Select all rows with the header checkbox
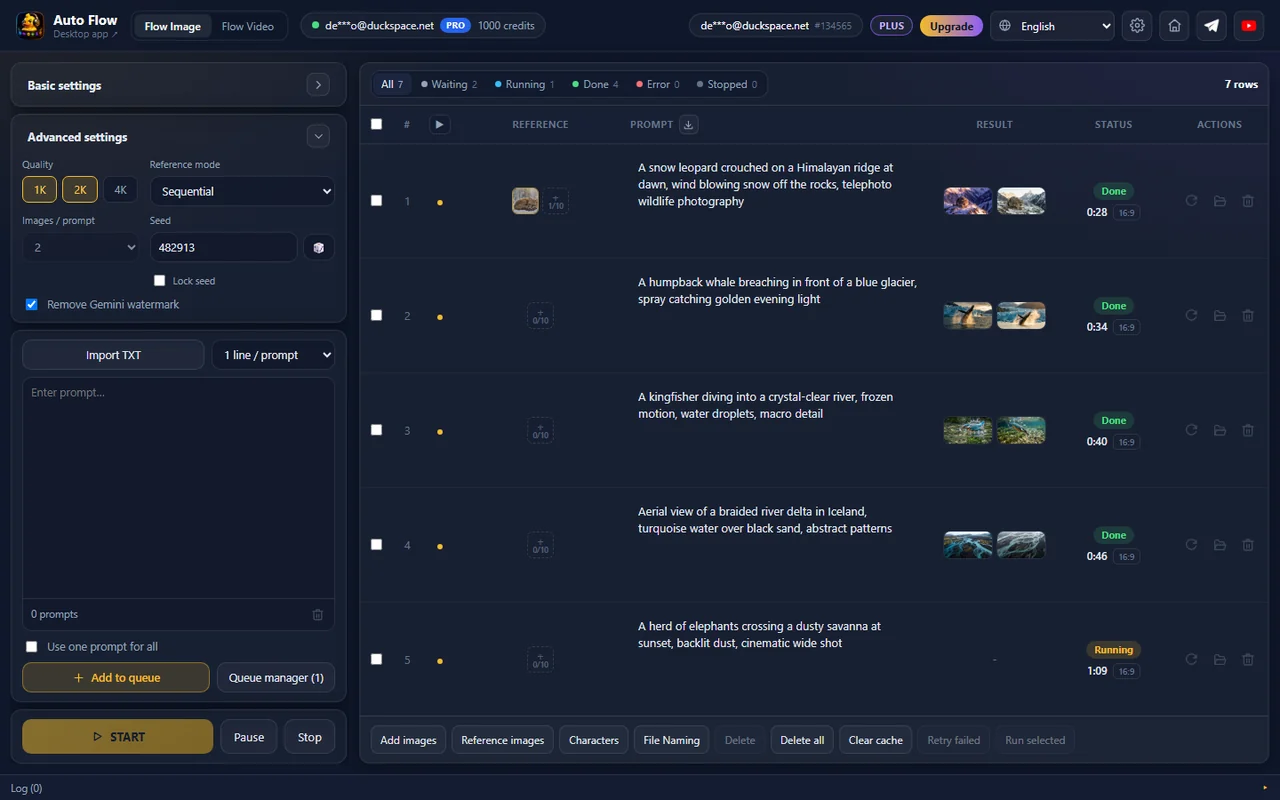This screenshot has height=800, width=1280. 376,124
